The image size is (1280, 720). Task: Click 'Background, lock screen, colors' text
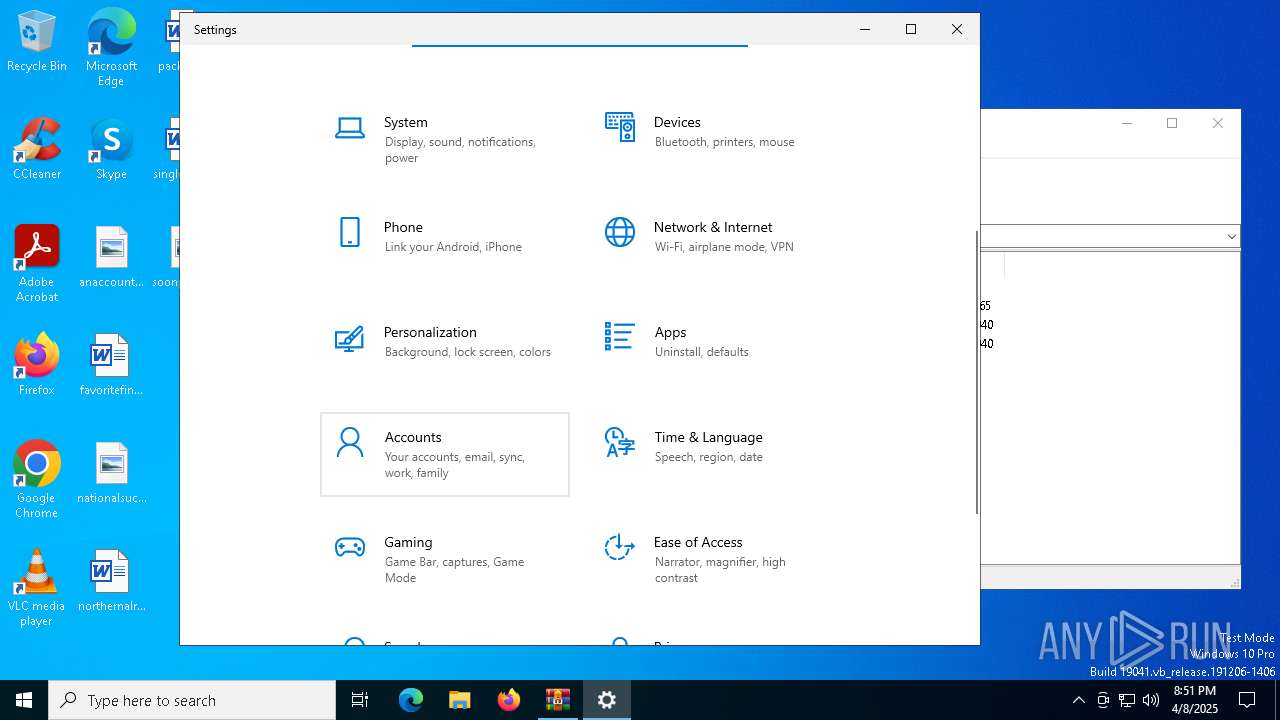click(467, 352)
